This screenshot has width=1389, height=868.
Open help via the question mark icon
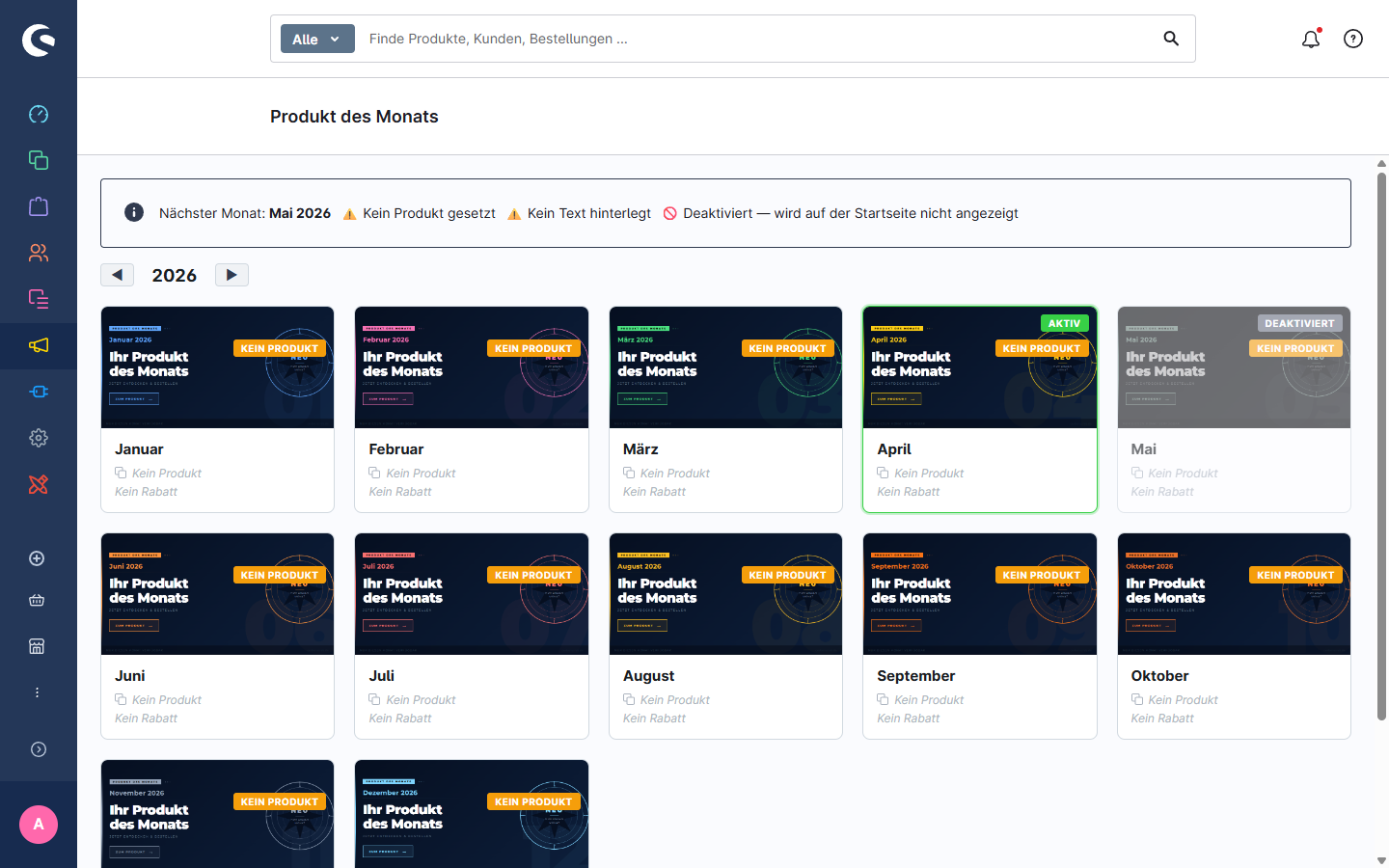[1353, 39]
